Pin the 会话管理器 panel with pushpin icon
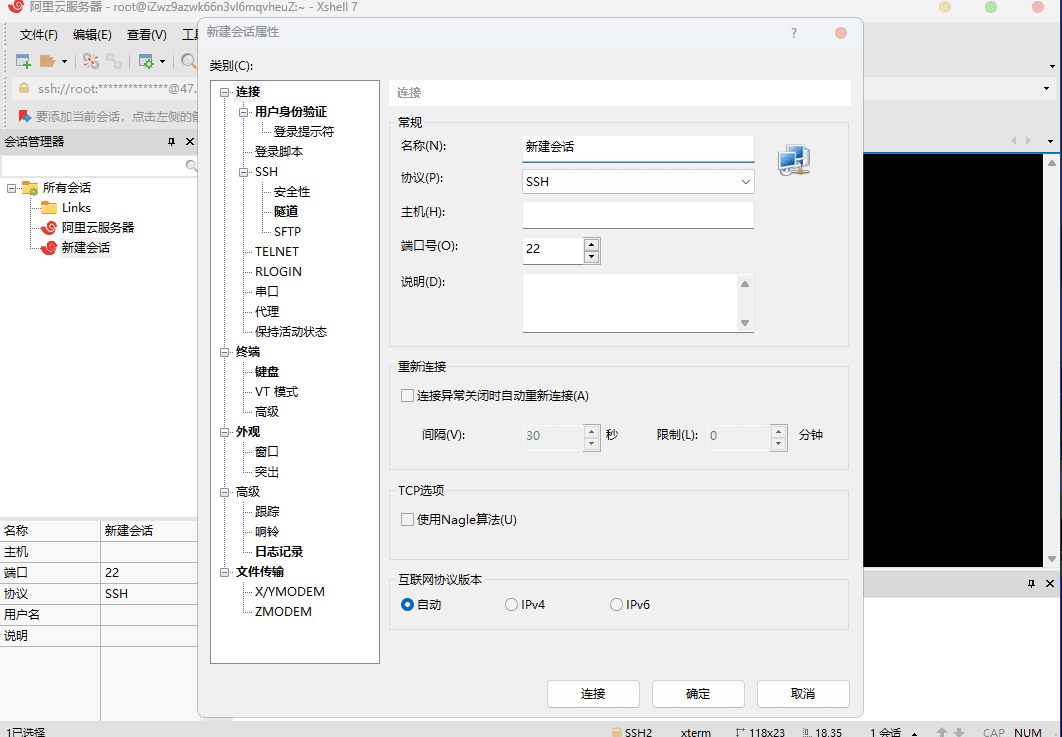The height and width of the screenshot is (737, 1062). tap(171, 142)
